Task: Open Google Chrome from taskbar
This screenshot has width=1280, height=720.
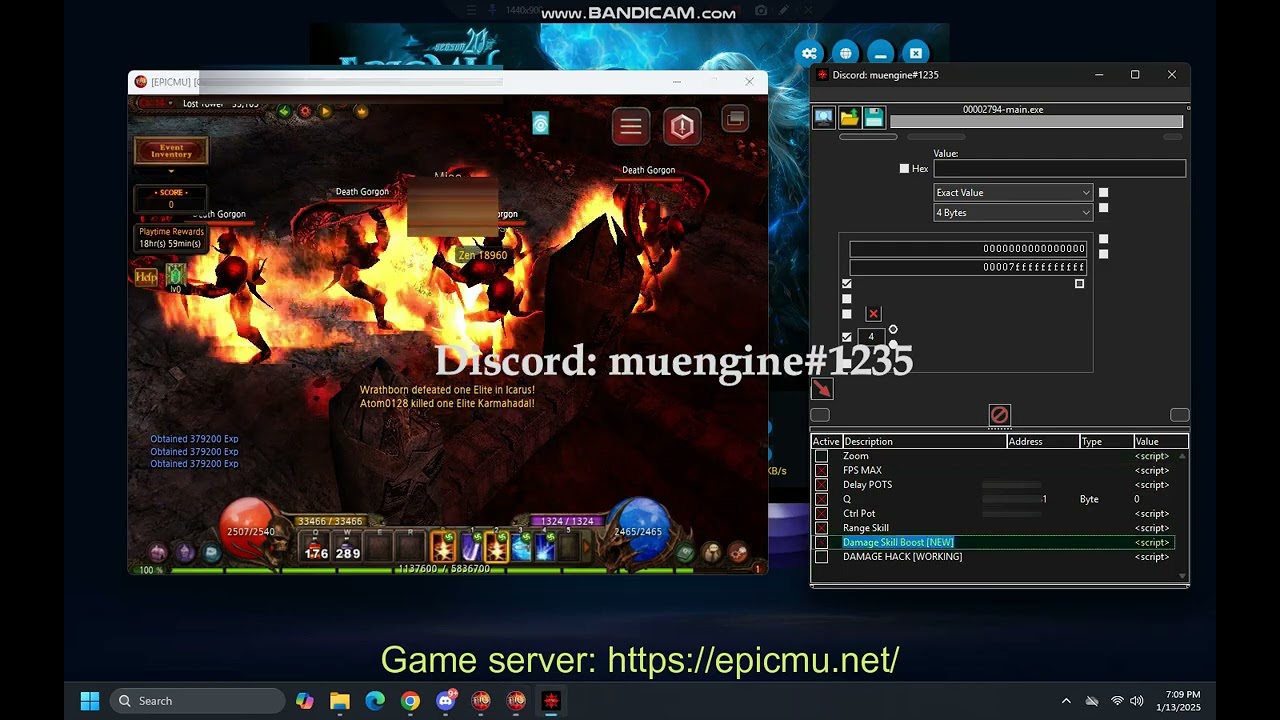Action: pos(410,701)
